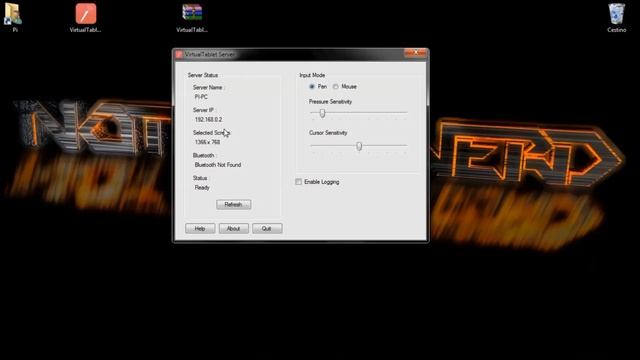This screenshot has height=360, width=640.
Task: Click the Ready status text
Action: (202, 188)
